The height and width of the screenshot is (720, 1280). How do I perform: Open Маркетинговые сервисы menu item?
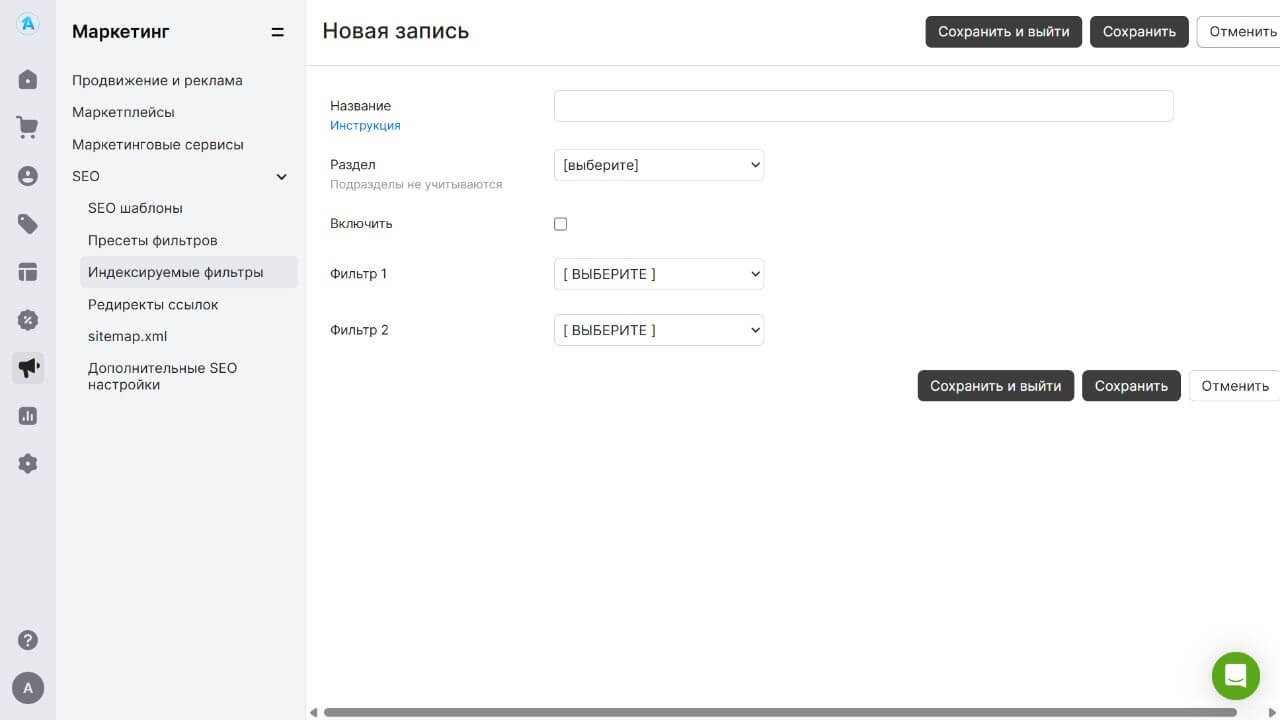[158, 144]
